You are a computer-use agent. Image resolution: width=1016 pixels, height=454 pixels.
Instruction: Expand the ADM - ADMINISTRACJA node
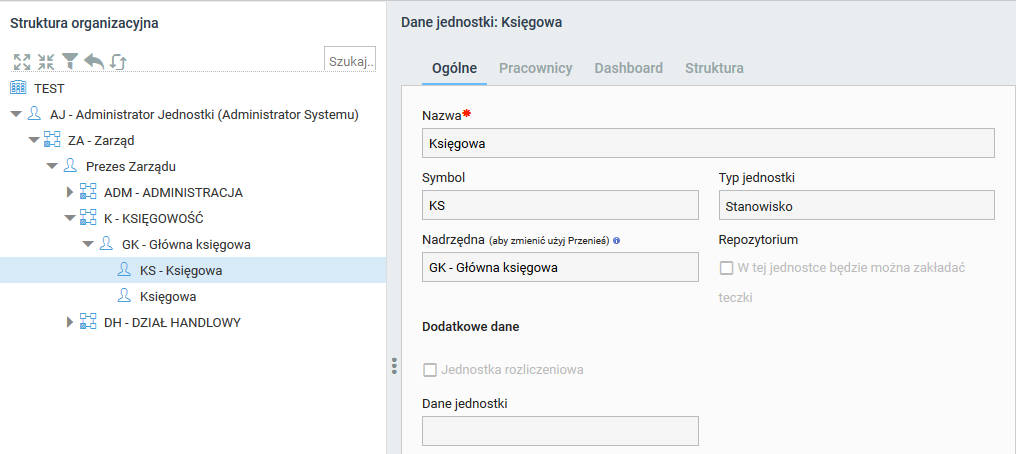[70, 192]
